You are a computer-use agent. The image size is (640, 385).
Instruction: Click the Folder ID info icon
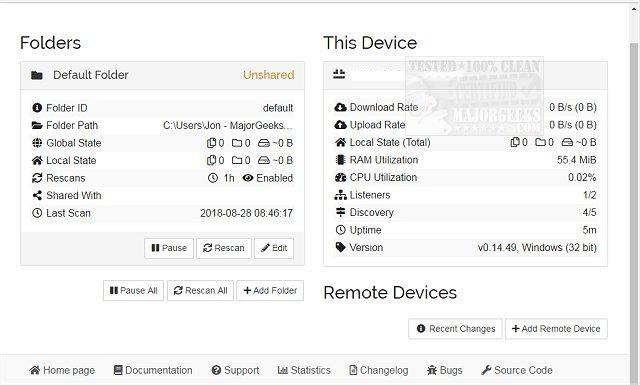(37, 108)
